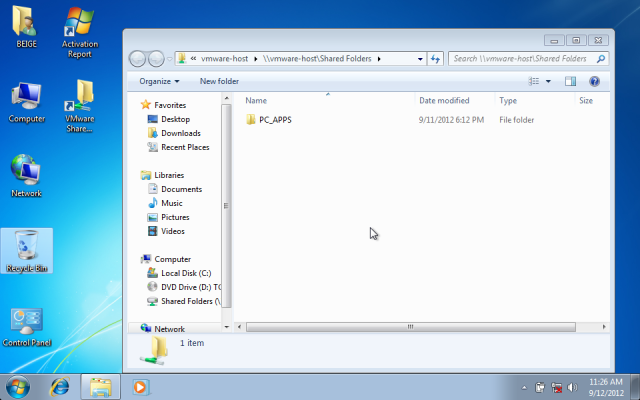Expand the arrow after vmware-host in address bar

256,59
